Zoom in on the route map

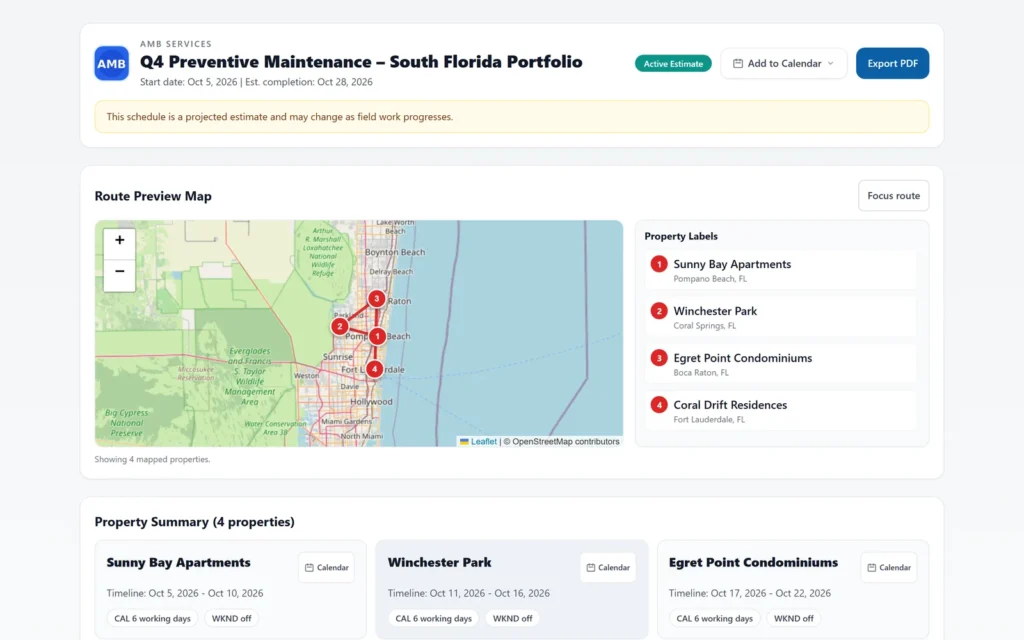(120, 240)
